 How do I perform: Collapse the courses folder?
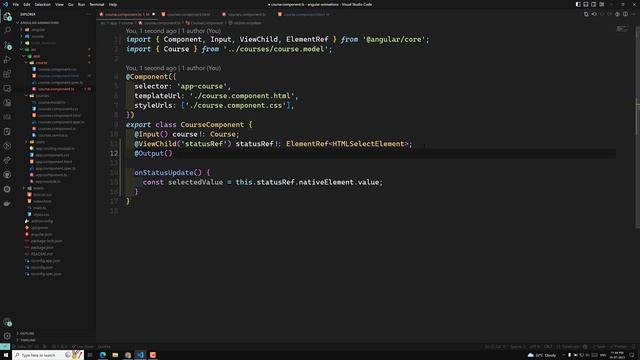pyautogui.click(x=42, y=96)
